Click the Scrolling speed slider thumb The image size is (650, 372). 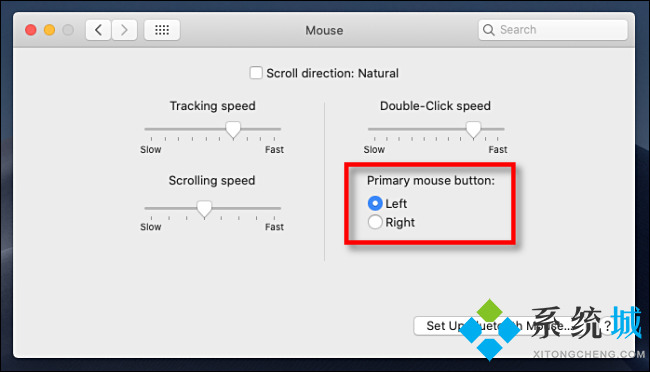204,209
